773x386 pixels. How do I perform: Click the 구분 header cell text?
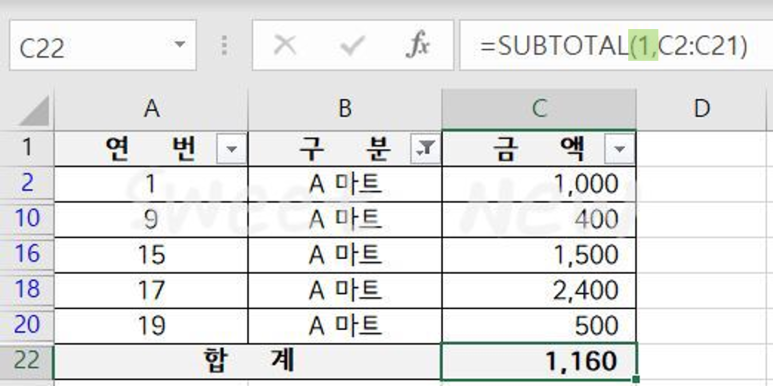coord(345,148)
